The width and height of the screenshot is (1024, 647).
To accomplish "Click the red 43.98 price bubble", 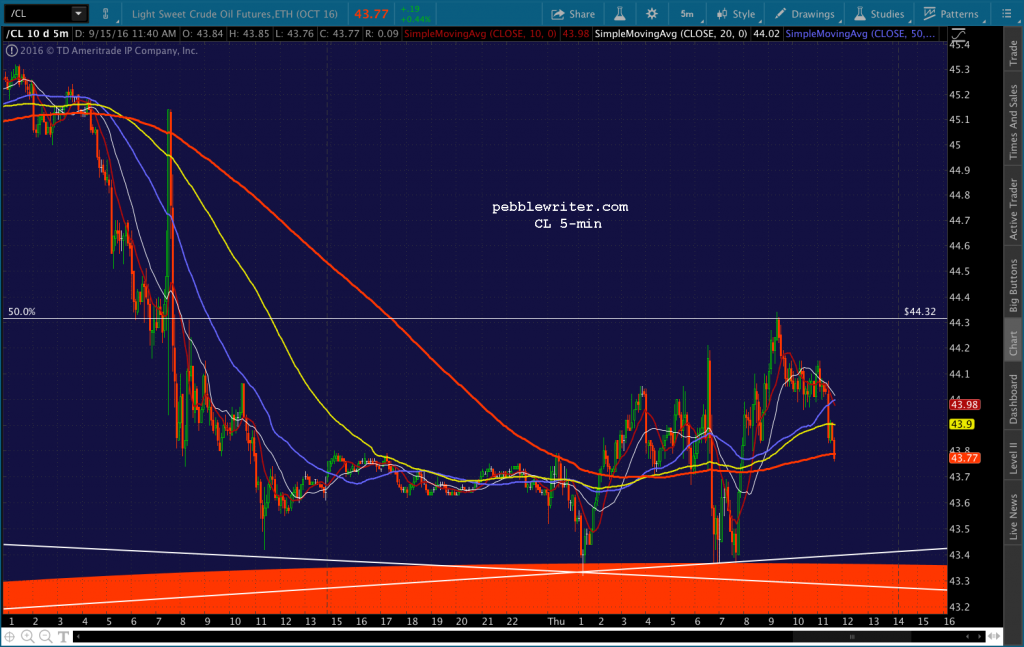I will tap(964, 405).
